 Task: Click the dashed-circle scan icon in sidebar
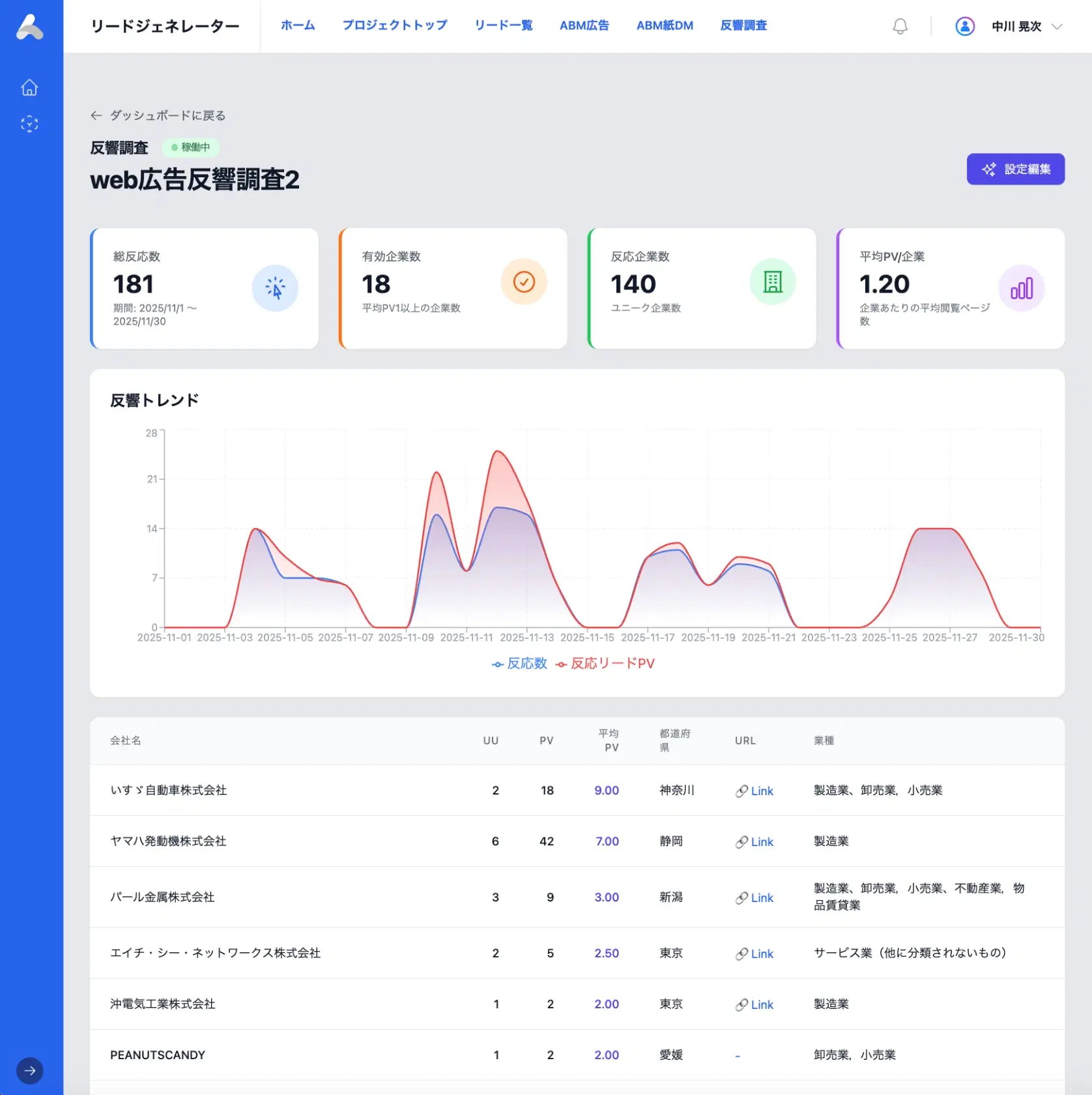pyautogui.click(x=29, y=124)
